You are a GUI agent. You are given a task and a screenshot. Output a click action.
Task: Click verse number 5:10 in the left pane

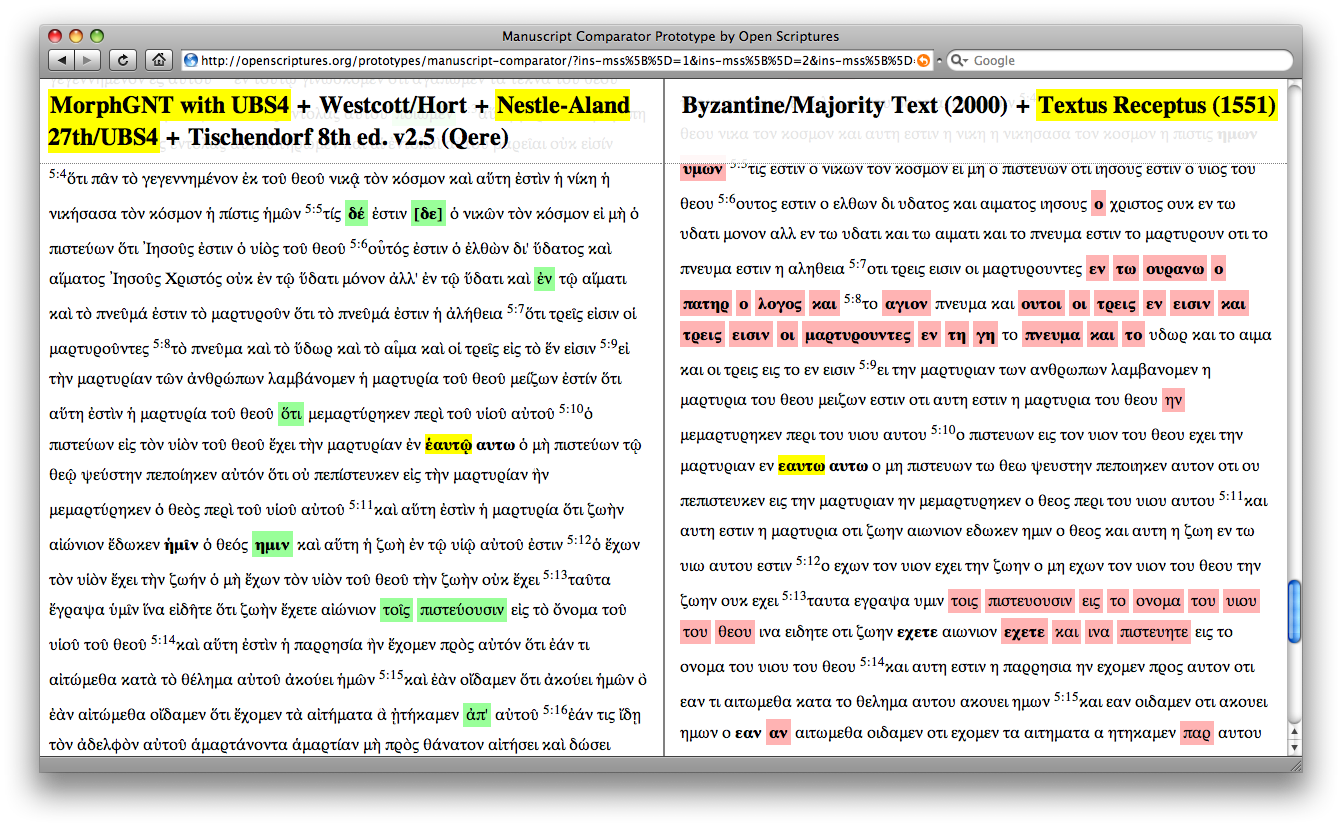(571, 408)
